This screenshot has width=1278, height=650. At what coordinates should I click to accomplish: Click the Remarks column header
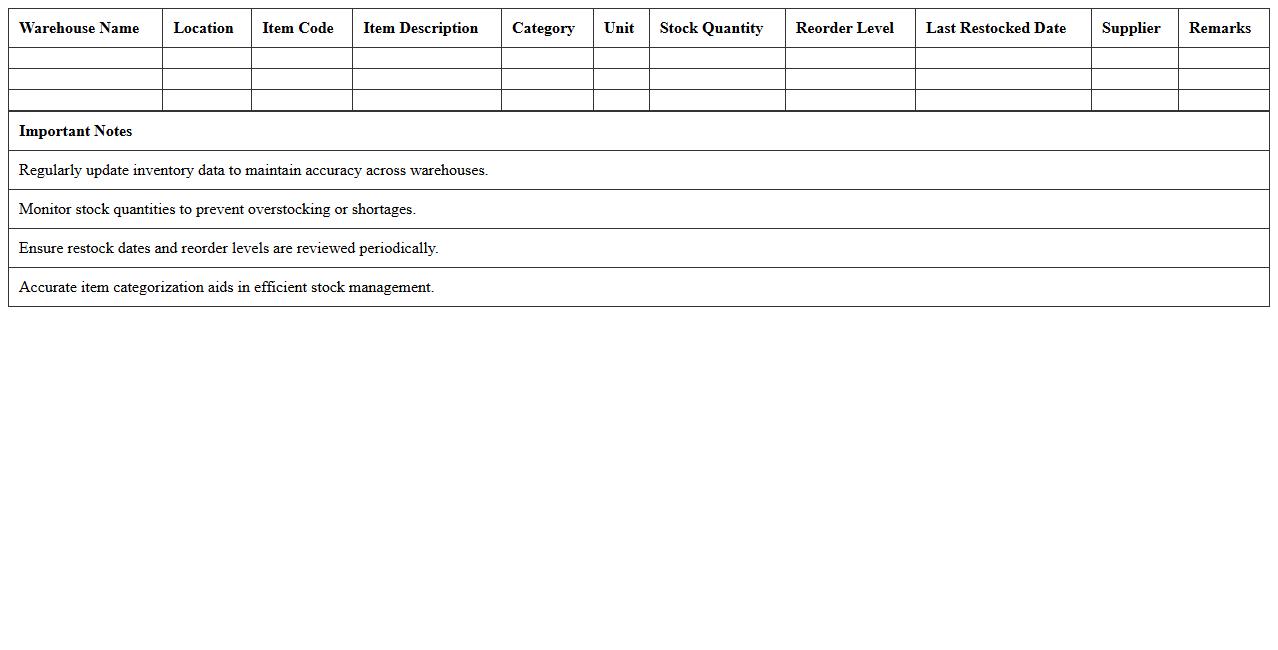pos(1219,28)
